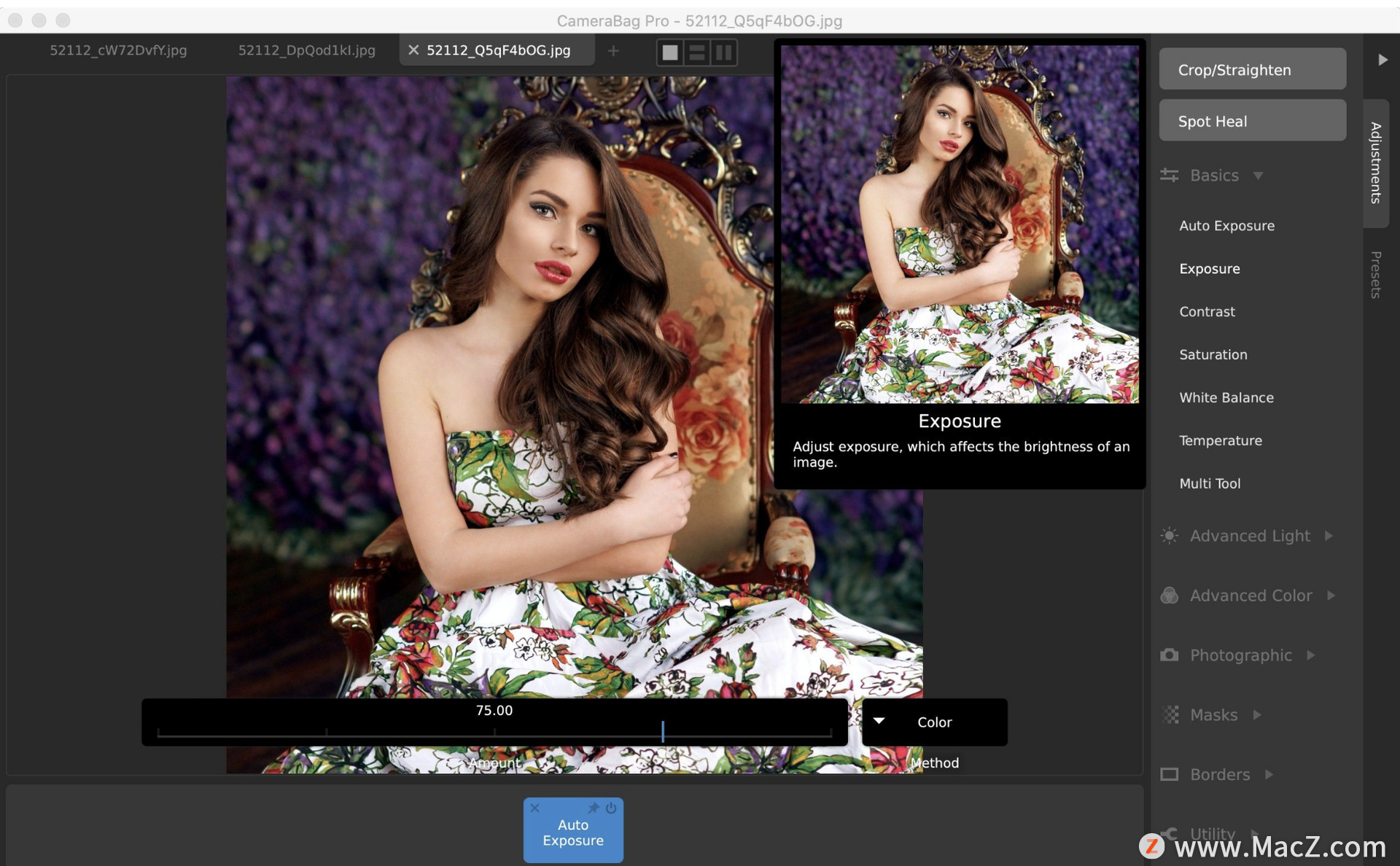Click the Advanced Light section label
This screenshot has height=866, width=1400.
point(1250,536)
